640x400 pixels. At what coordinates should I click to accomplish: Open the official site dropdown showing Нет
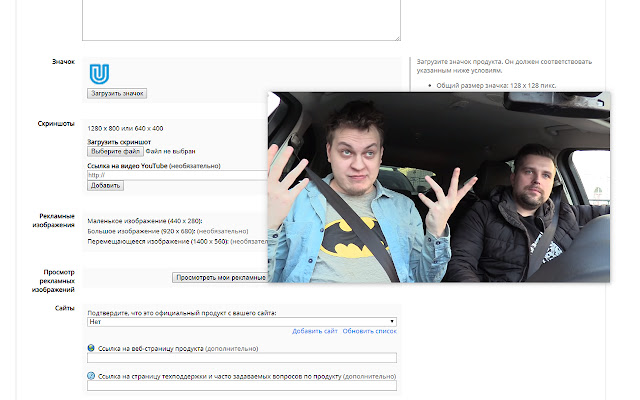(x=242, y=322)
